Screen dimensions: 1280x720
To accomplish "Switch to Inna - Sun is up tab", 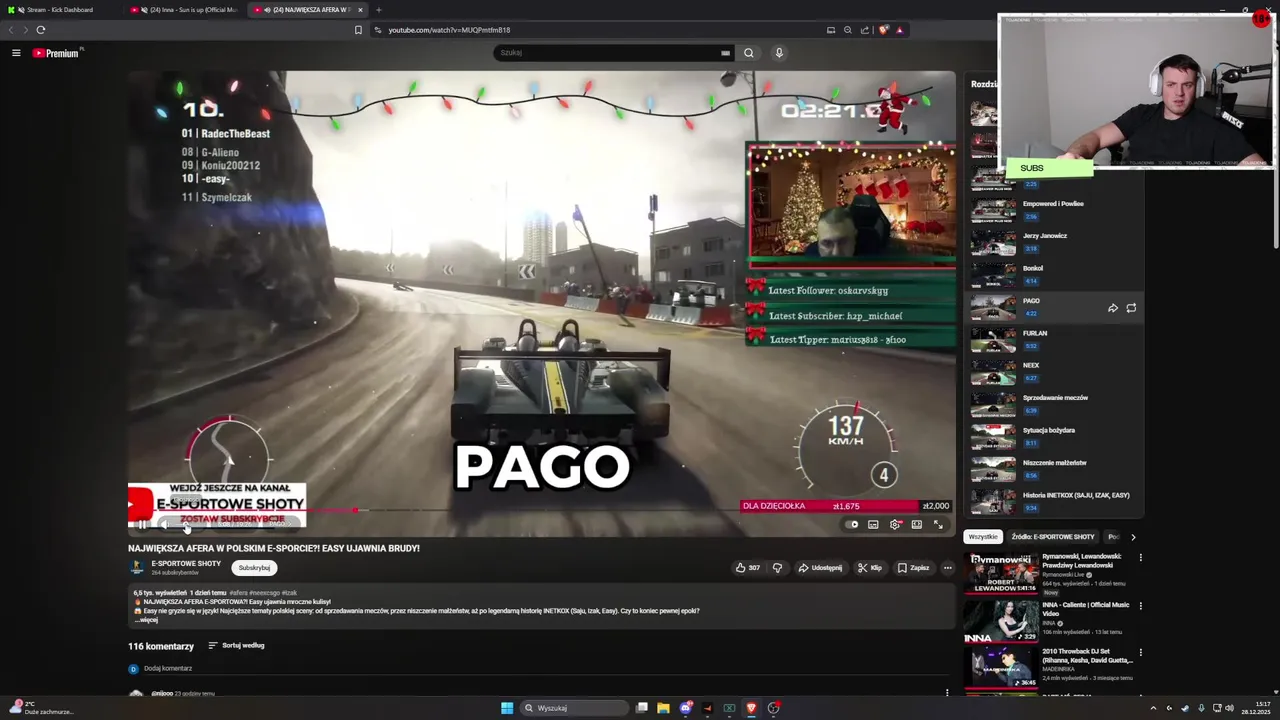I will (x=185, y=10).
